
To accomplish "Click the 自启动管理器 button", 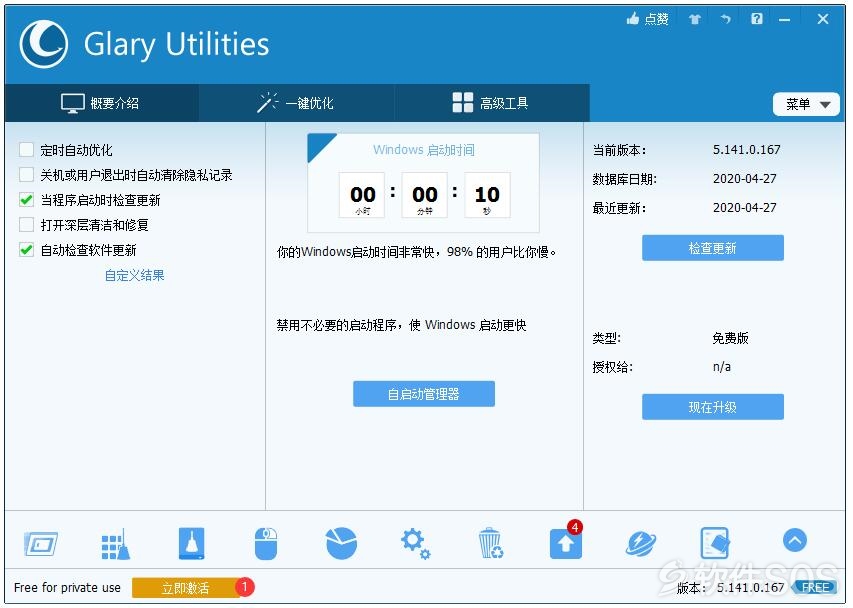I will pos(424,394).
